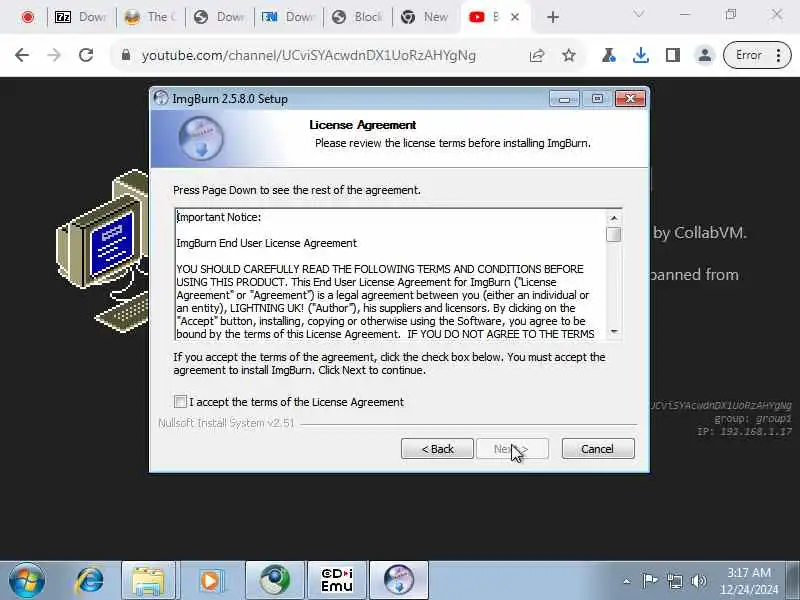This screenshot has height=600, width=800.
Task: Accept the terms of the License Agreement checkbox
Action: [x=180, y=402]
